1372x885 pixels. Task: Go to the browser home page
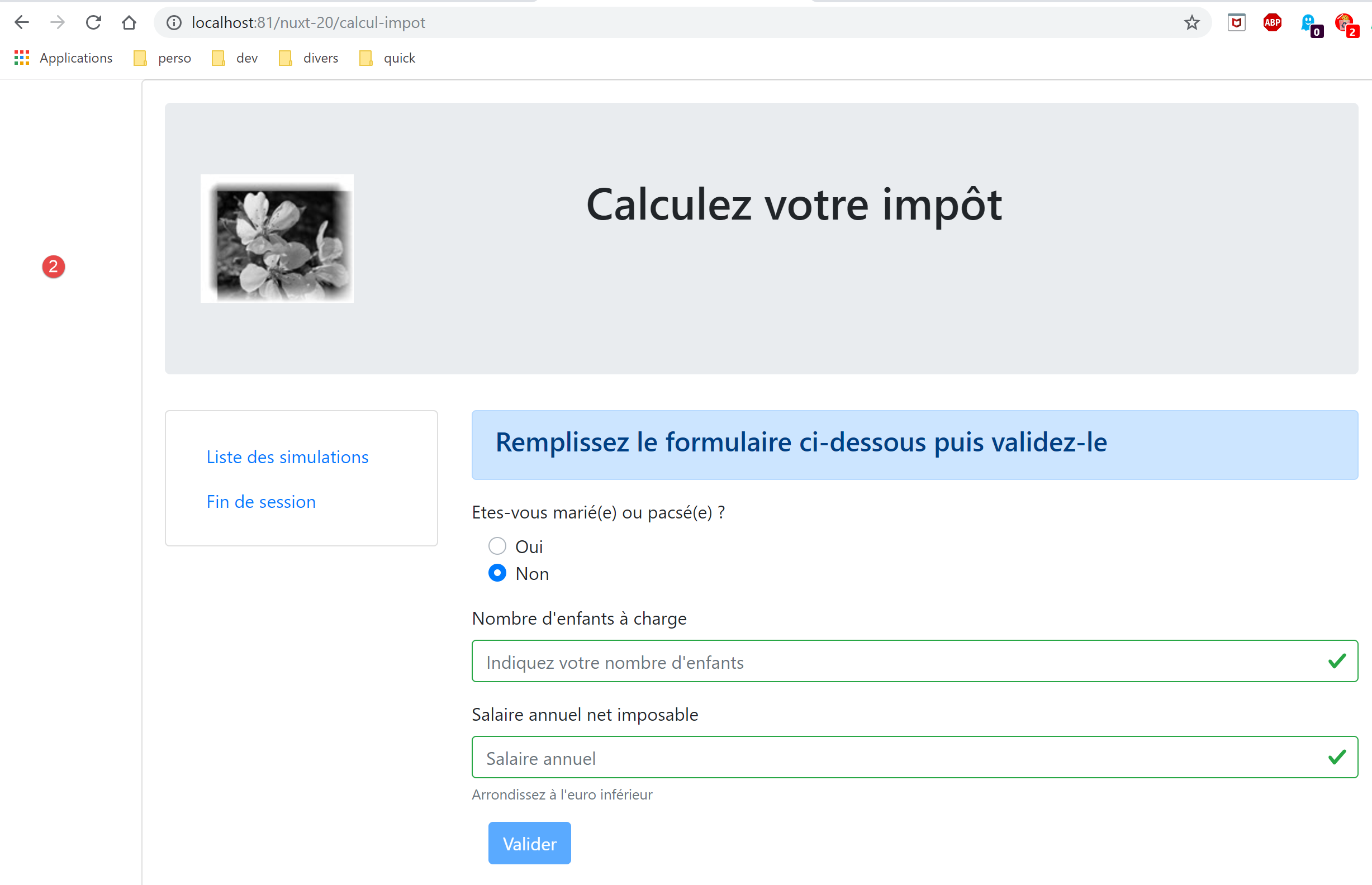coord(129,22)
